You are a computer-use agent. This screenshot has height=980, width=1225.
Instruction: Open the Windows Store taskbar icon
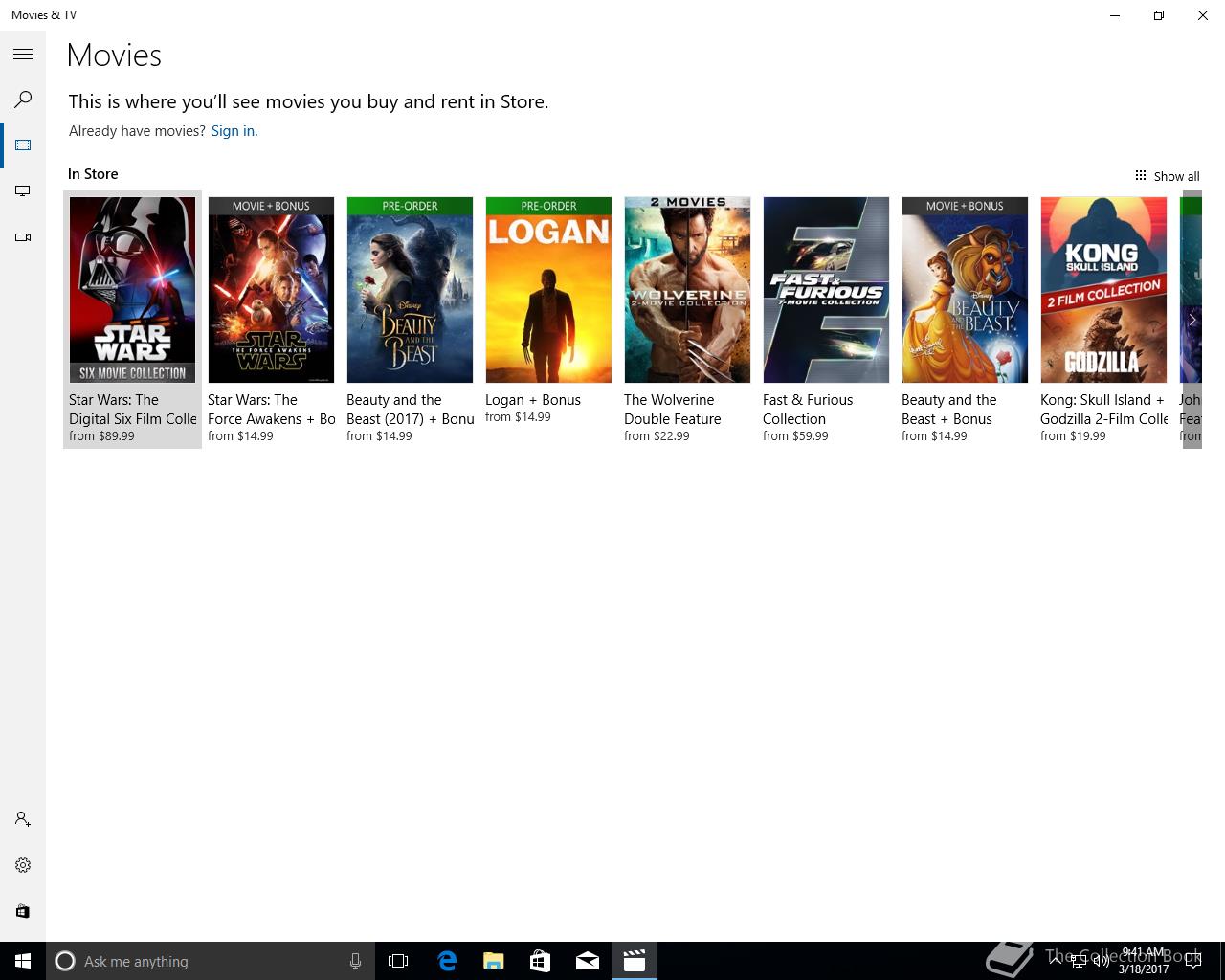point(541,961)
